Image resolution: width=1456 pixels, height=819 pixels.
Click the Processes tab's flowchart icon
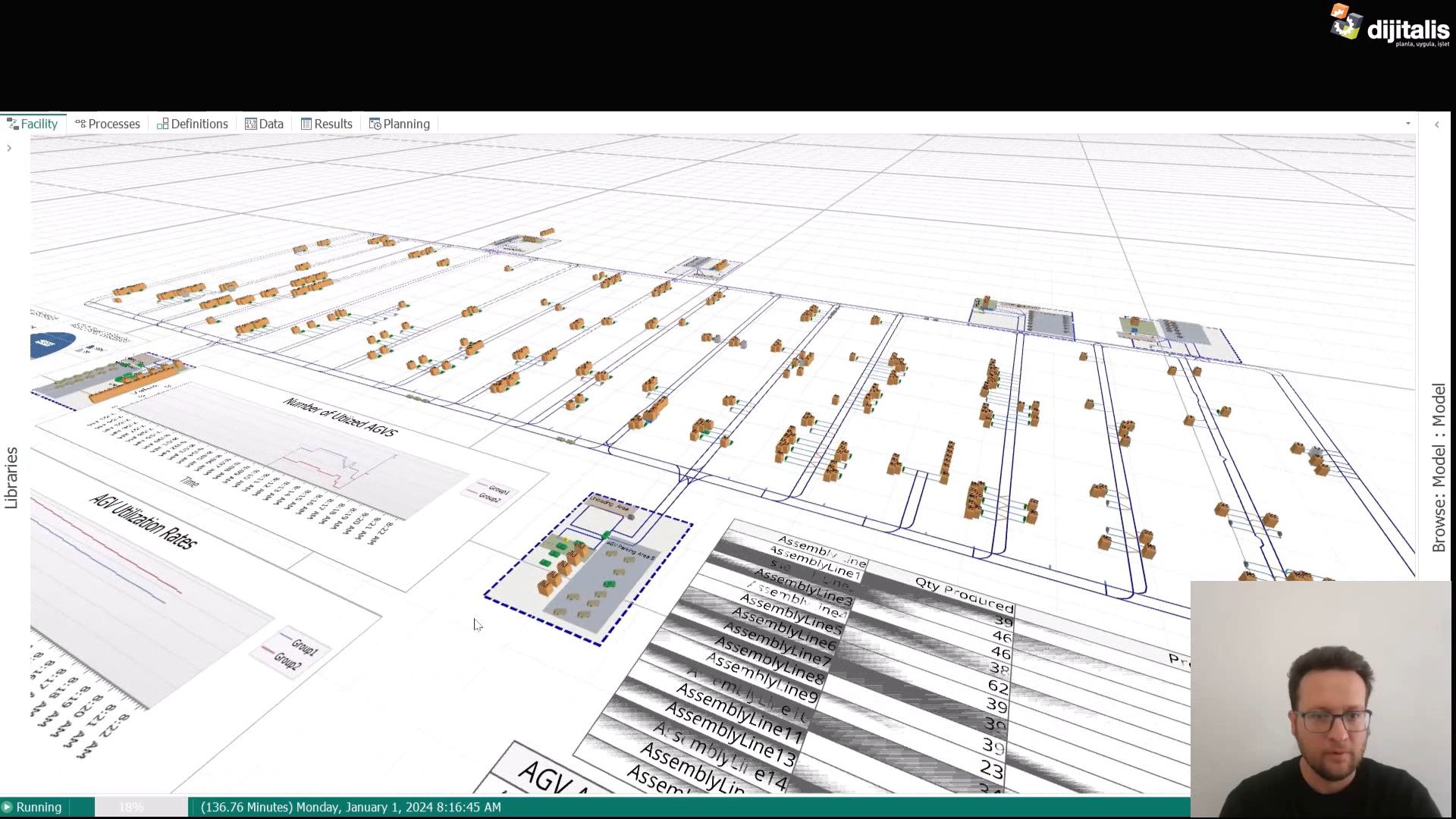(80, 124)
